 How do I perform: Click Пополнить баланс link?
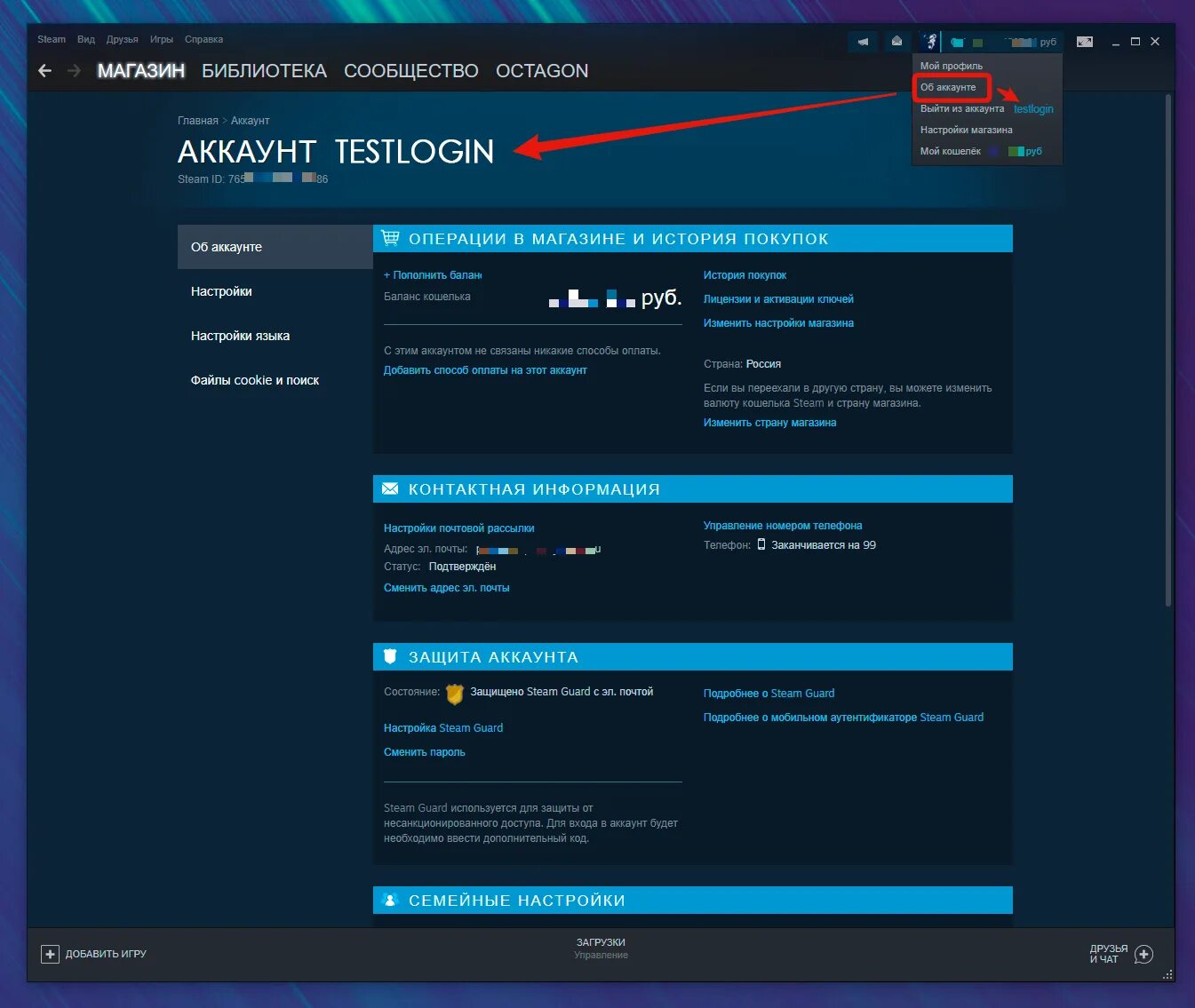pos(433,275)
